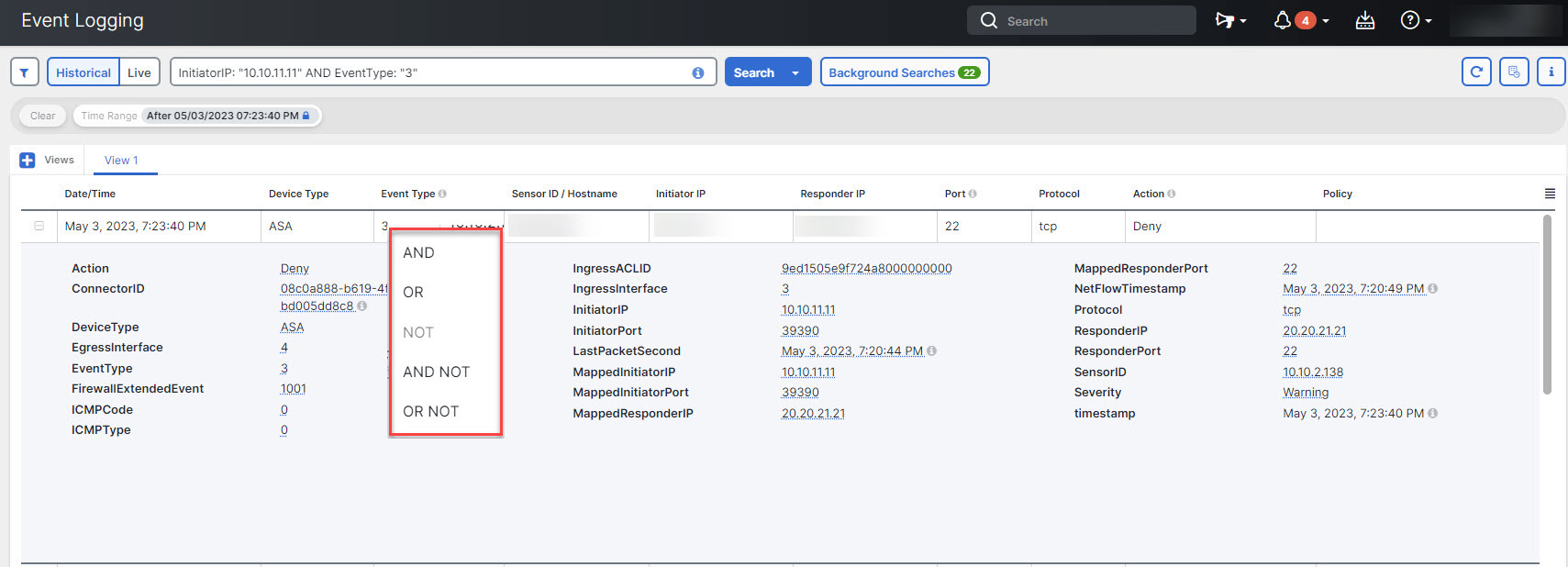Open the columns menu icon in table header

[x=1550, y=194]
